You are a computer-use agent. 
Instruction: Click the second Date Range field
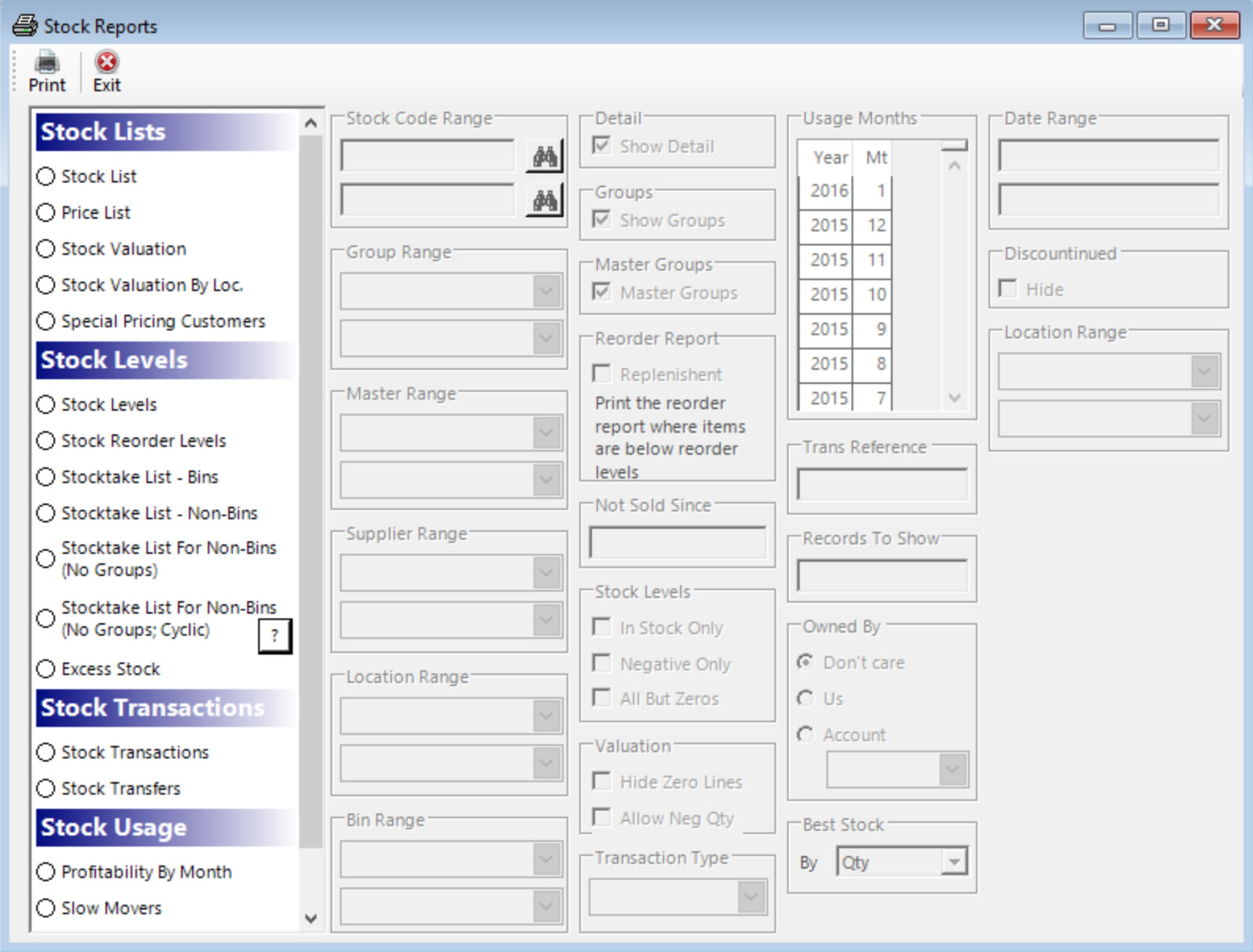[x=1109, y=200]
